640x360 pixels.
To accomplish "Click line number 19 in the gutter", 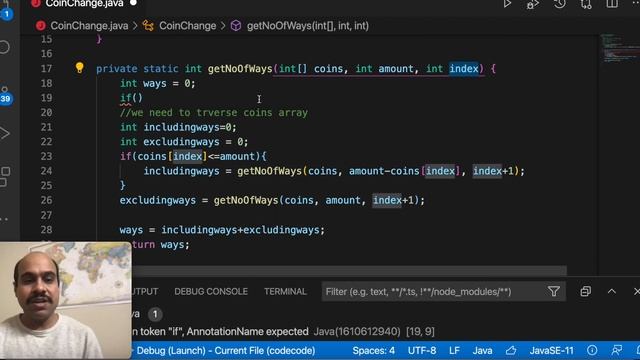I will [46, 98].
